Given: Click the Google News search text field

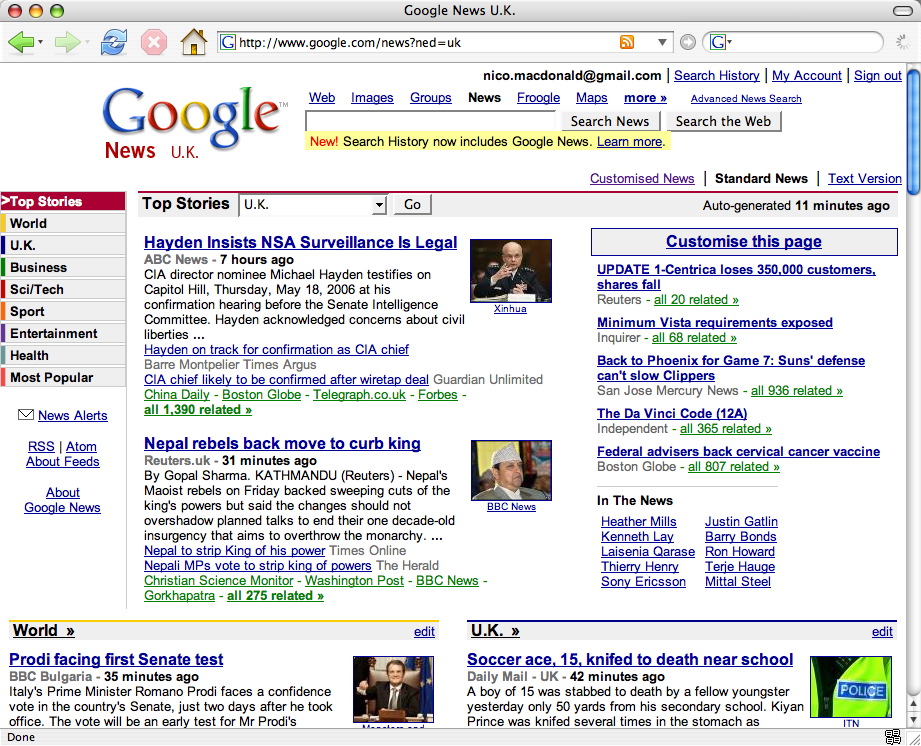Looking at the screenshot, I should tap(430, 121).
